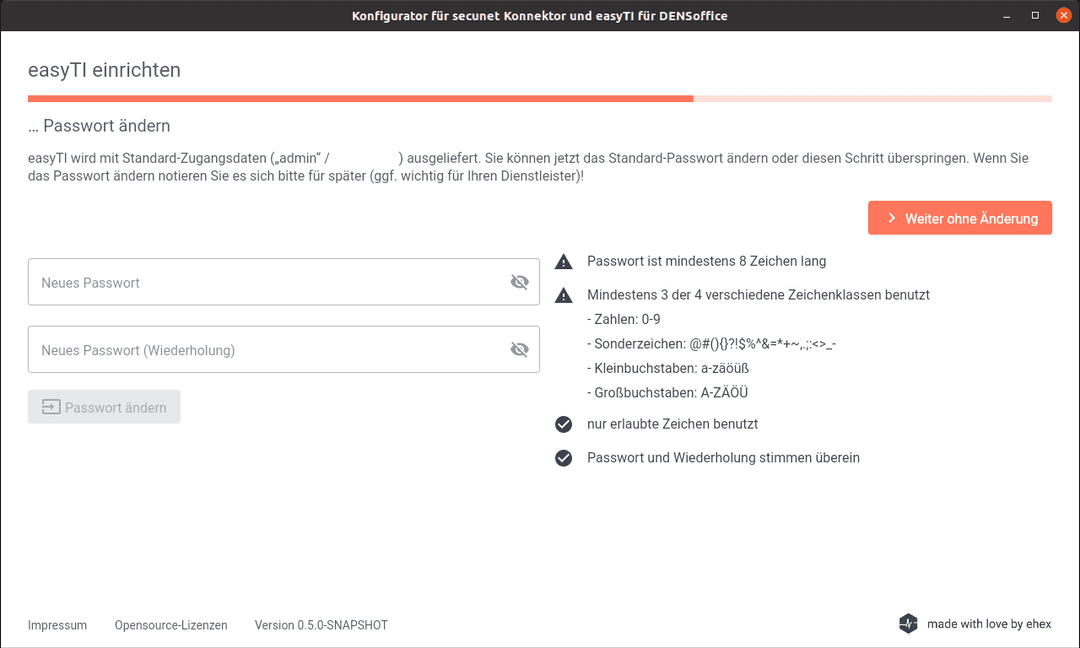Click the Passwort ändern button

point(104,407)
